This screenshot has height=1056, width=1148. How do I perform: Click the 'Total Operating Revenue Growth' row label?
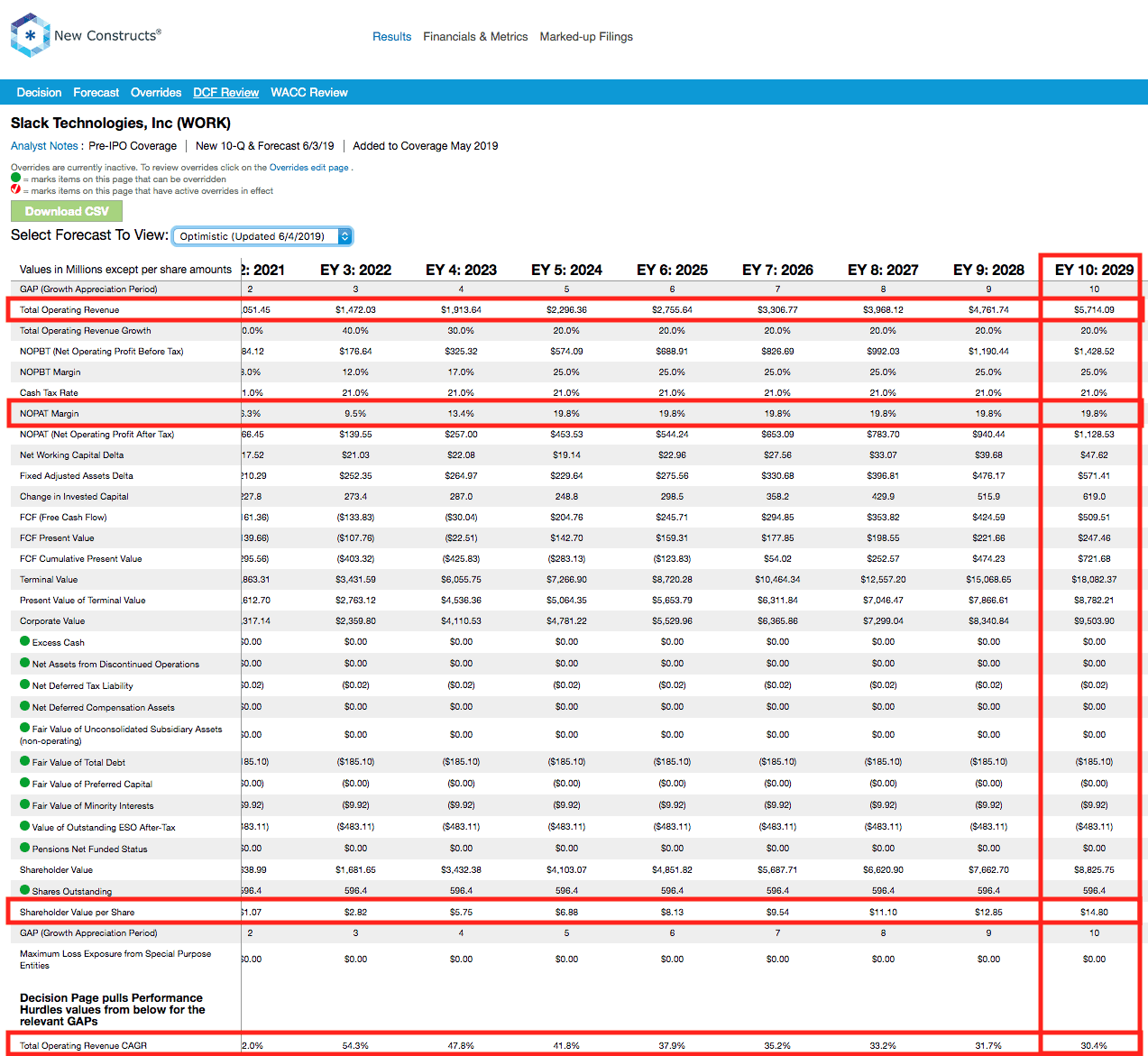click(86, 331)
